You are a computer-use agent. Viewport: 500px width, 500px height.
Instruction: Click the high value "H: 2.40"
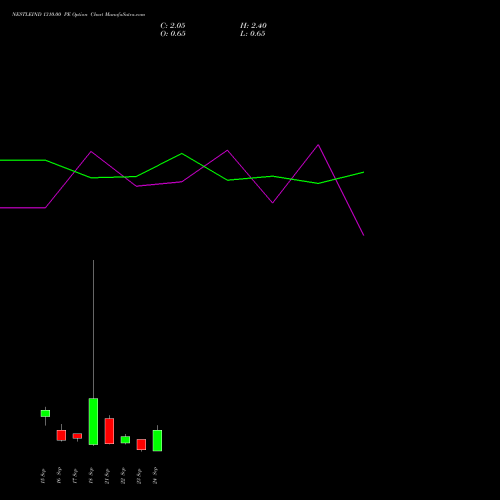coord(253,26)
